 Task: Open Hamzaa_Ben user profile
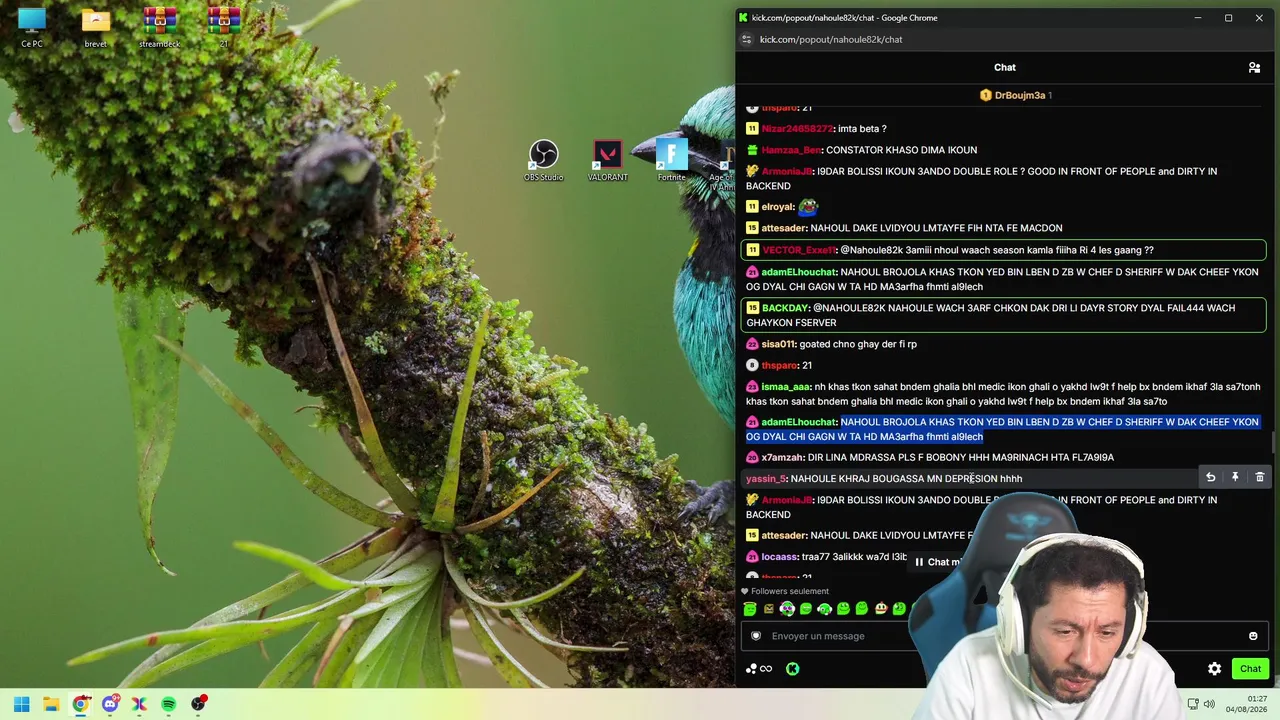[791, 150]
